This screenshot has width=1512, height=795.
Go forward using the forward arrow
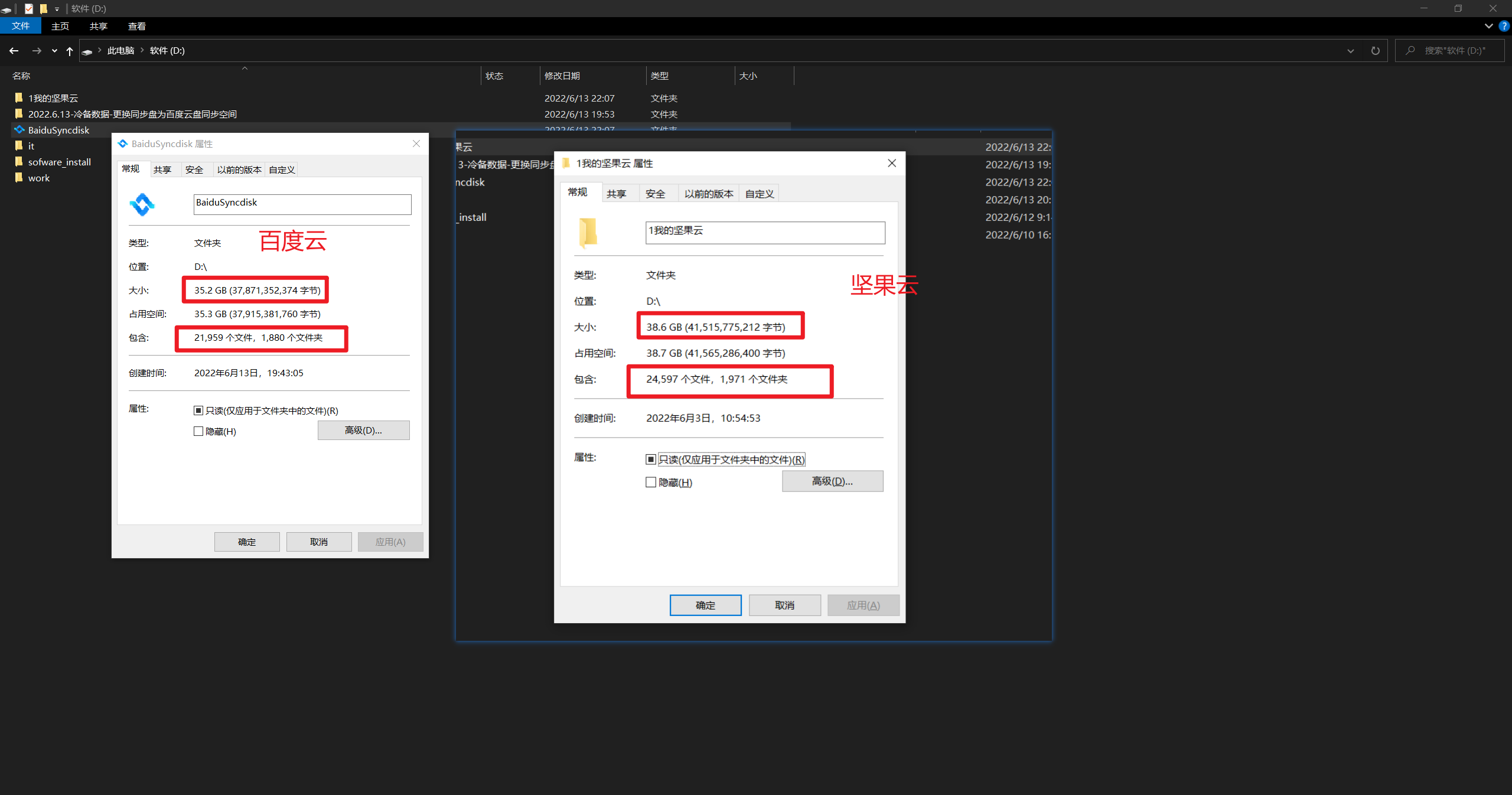coord(37,51)
